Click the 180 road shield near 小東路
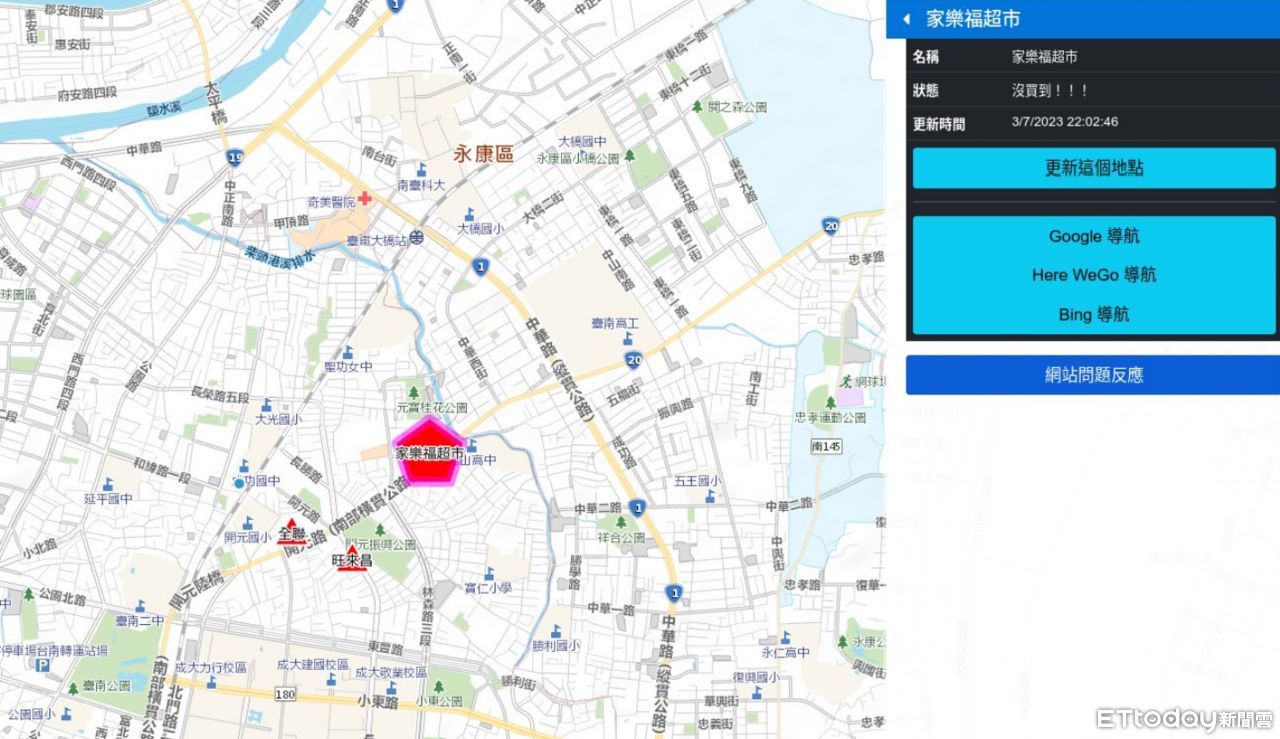This screenshot has height=739, width=1280. coord(286,694)
